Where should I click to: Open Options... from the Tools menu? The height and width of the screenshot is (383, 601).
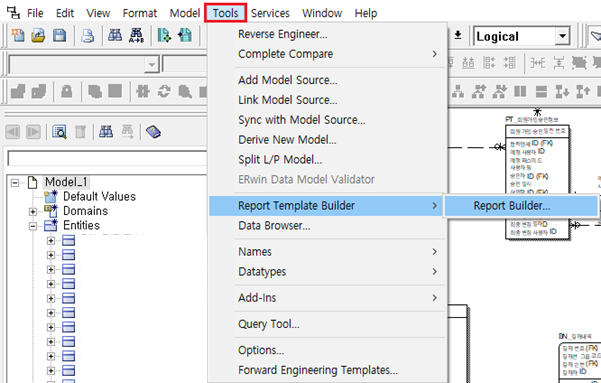328,350
